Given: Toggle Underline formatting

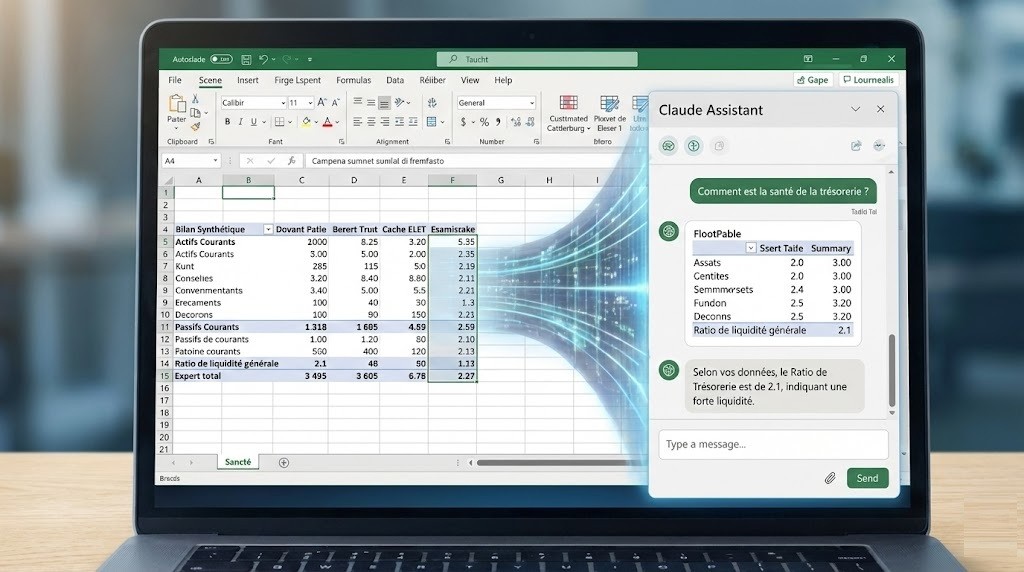Looking at the screenshot, I should [254, 121].
